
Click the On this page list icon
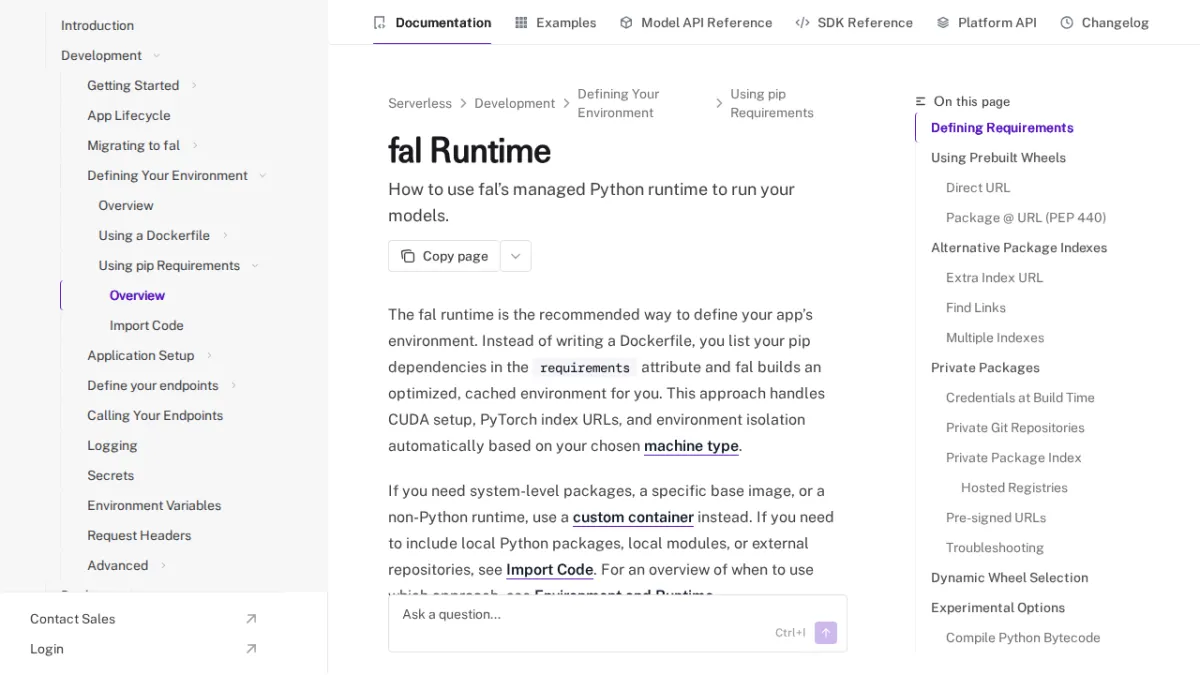[x=921, y=102]
